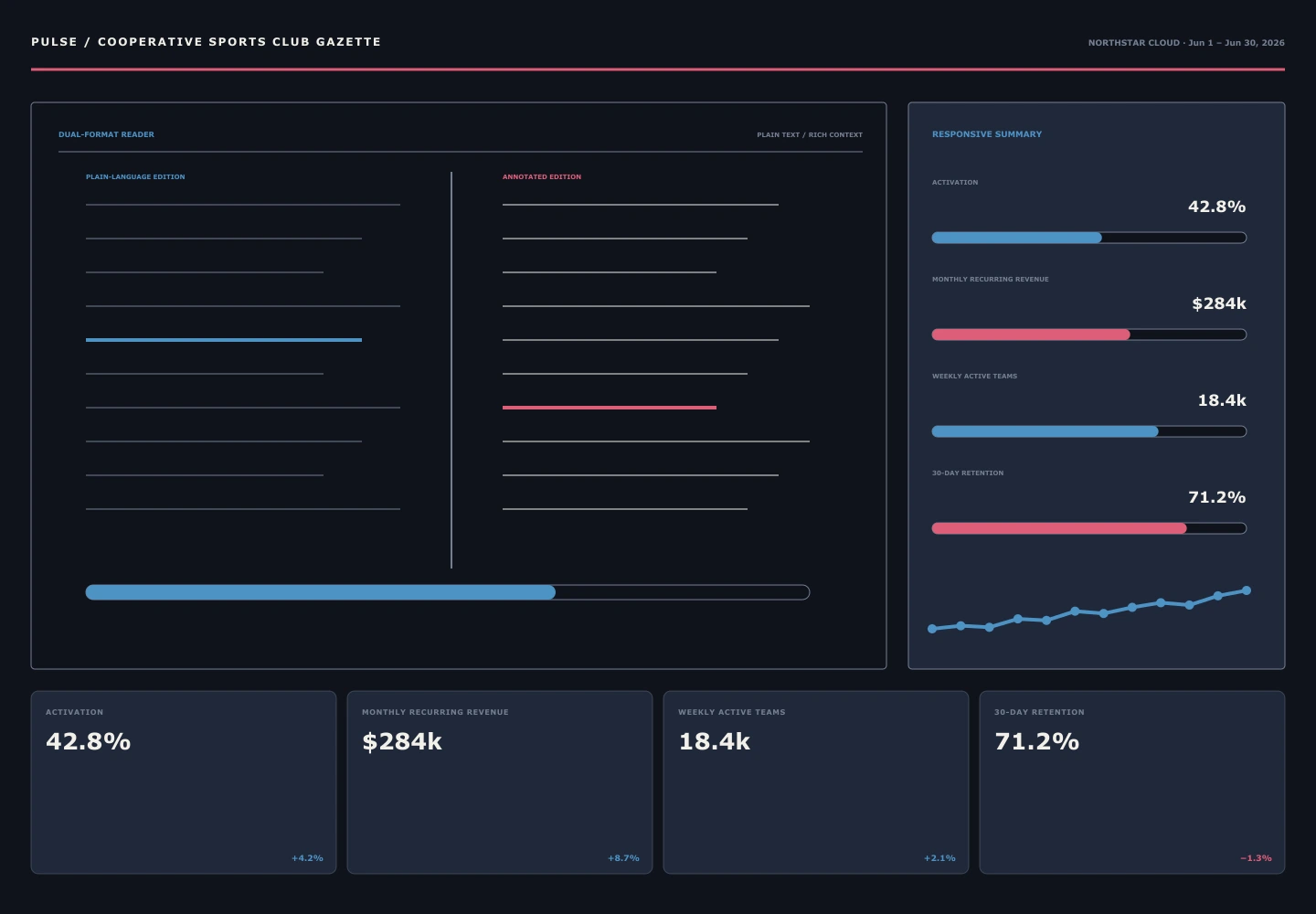Click the Responsive Summary heading
The height and width of the screenshot is (914, 1316).
(987, 134)
